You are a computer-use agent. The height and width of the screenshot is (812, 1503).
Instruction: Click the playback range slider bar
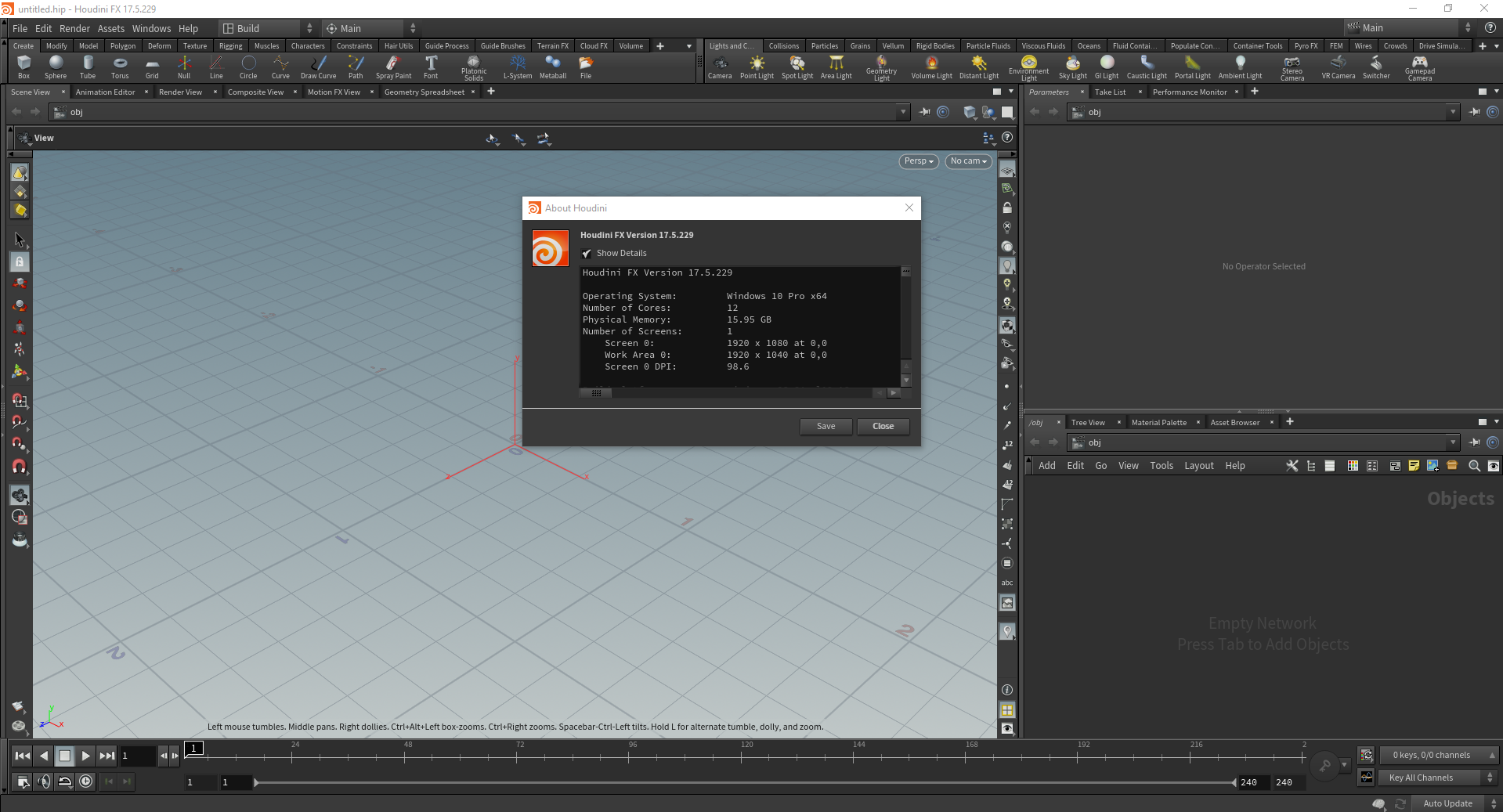tap(745, 782)
